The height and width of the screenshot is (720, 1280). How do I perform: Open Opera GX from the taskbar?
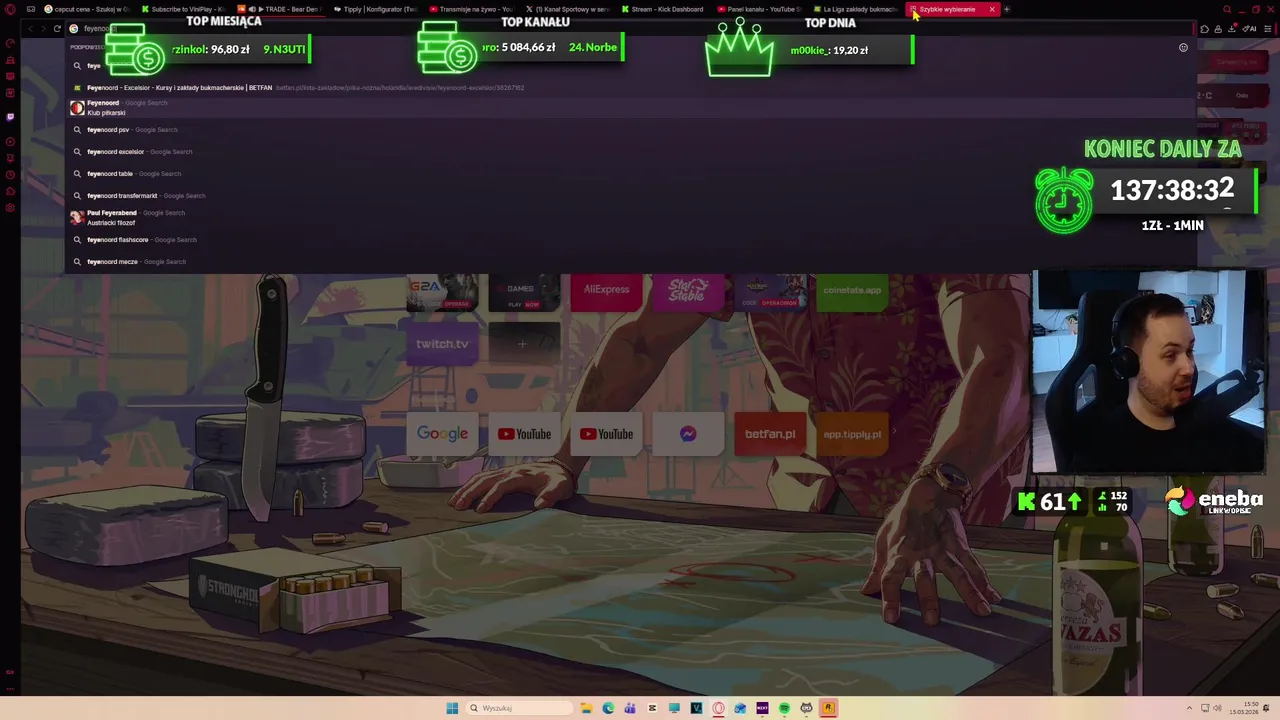click(718, 708)
